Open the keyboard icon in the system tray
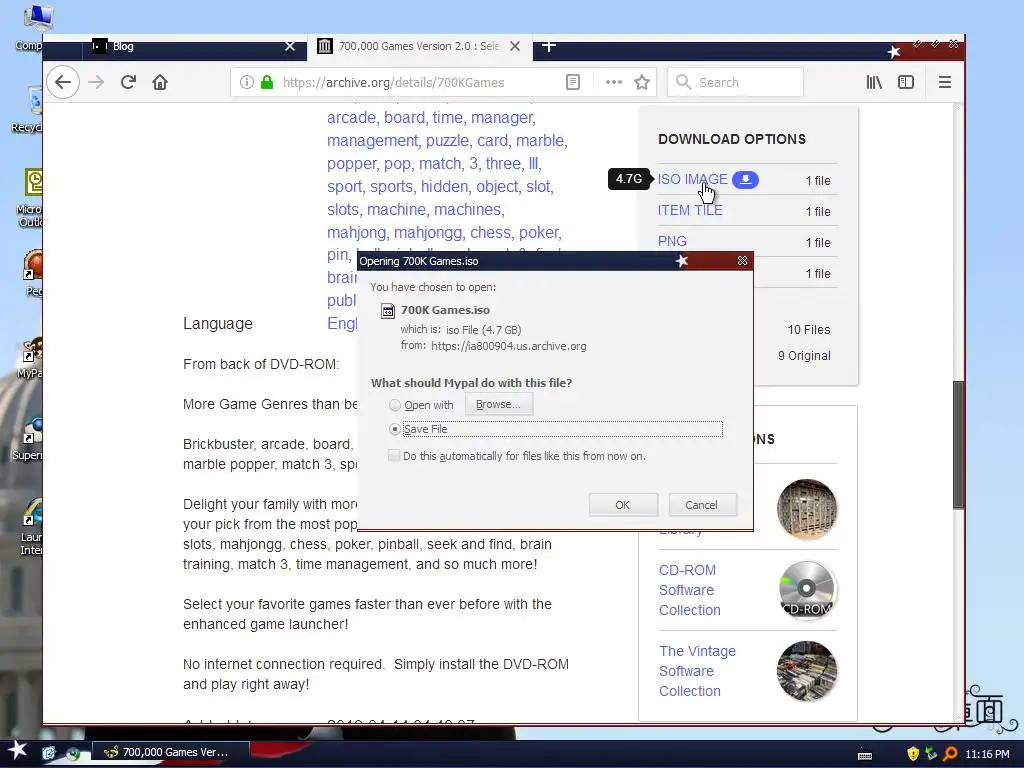 pos(865,755)
